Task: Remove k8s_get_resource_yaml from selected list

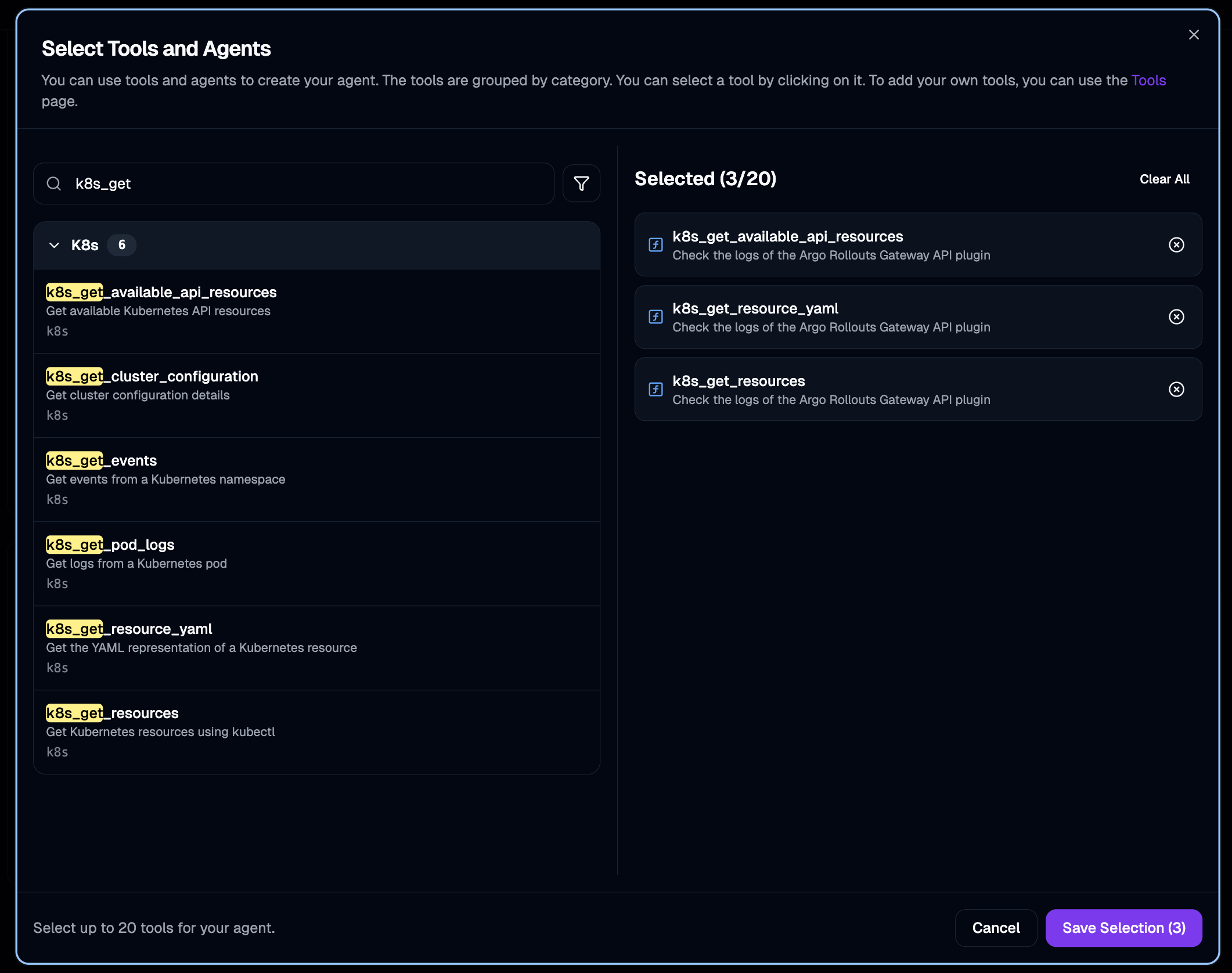Action: click(1176, 317)
